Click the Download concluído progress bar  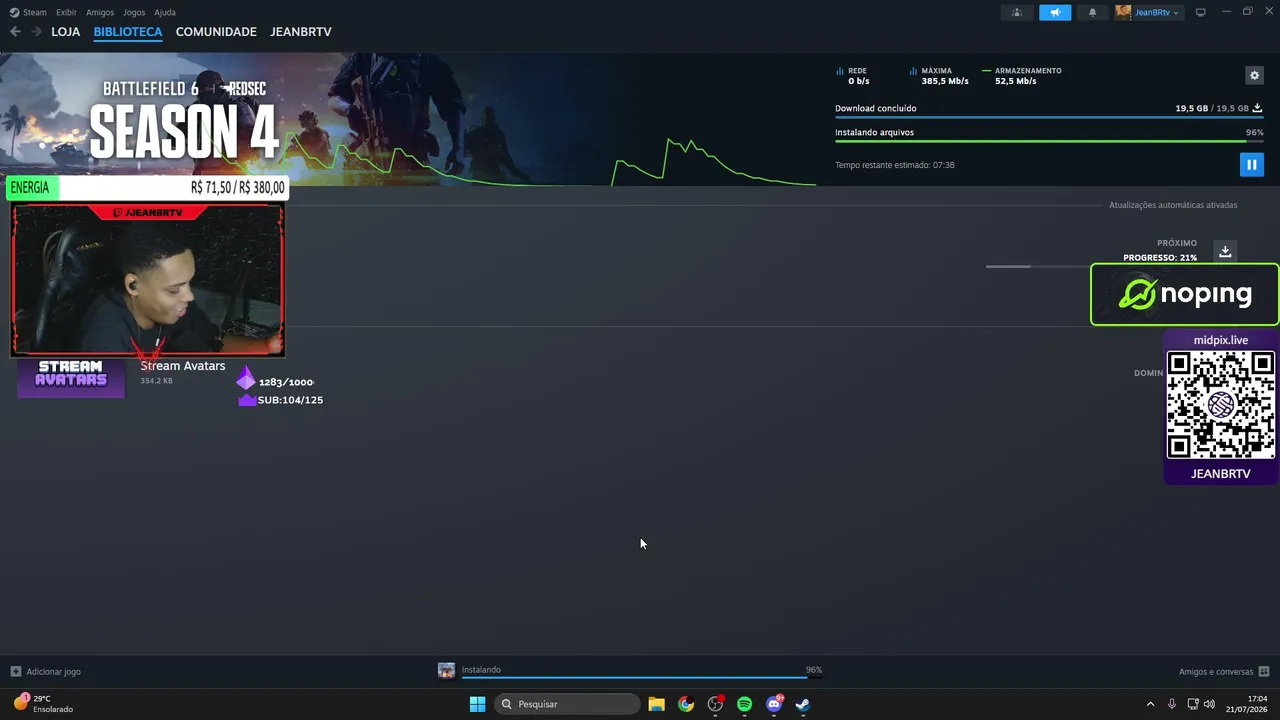coord(1049,118)
